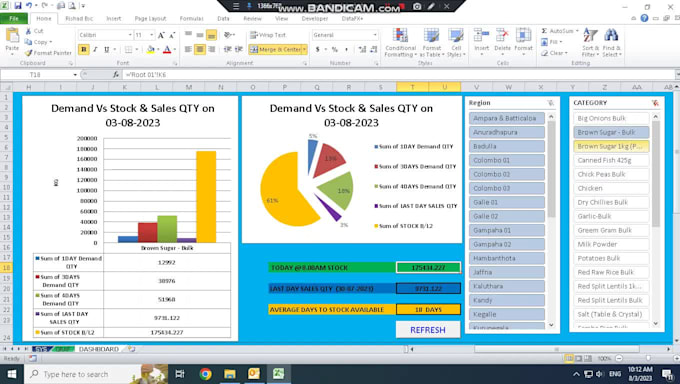
Task: Toggle center horizontal alignment
Action: [x=200, y=49]
